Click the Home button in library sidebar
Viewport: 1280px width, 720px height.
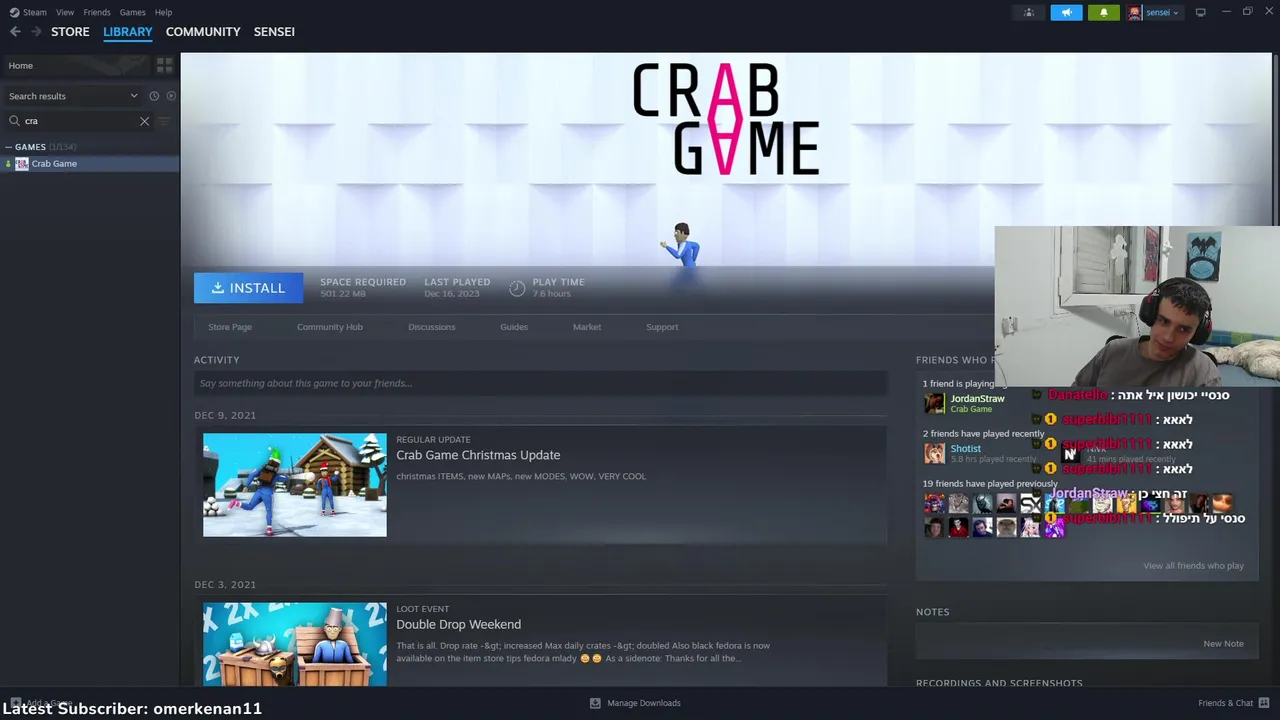(x=75, y=65)
